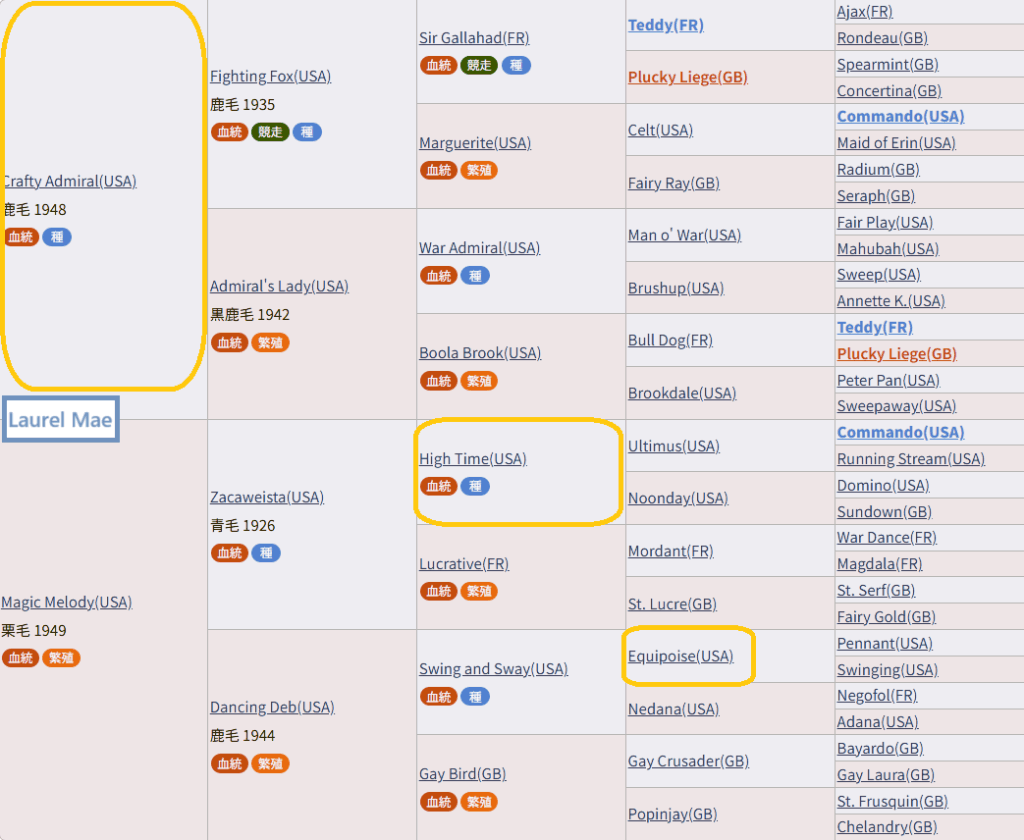Click the Laurel Mae label box
This screenshot has height=840, width=1024.
pyautogui.click(x=60, y=419)
